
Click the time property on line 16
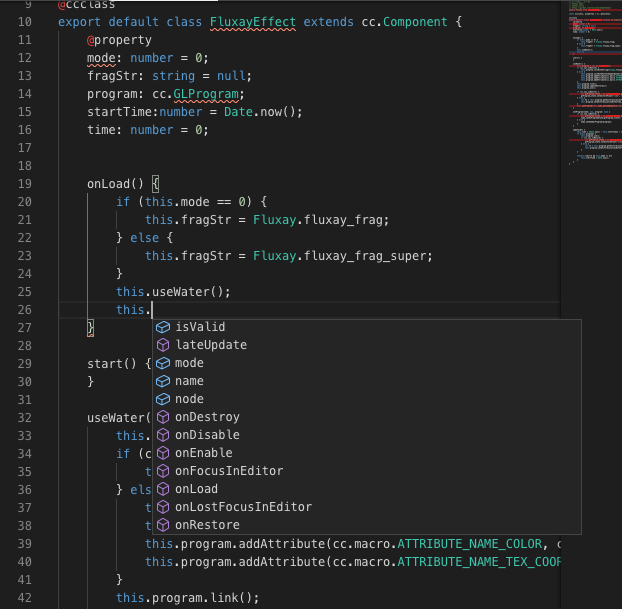(101, 130)
